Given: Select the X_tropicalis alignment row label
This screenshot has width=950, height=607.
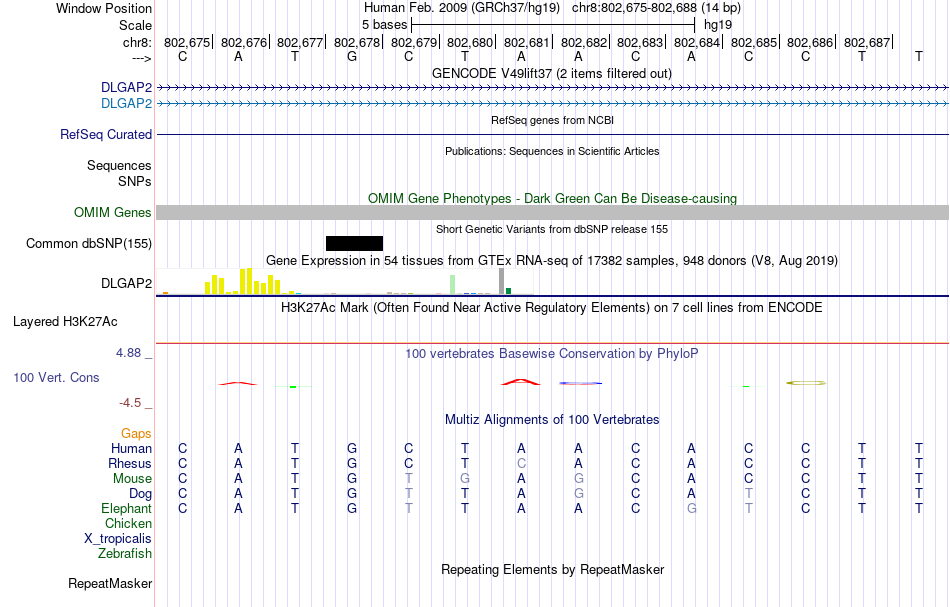Looking at the screenshot, I should point(118,539).
